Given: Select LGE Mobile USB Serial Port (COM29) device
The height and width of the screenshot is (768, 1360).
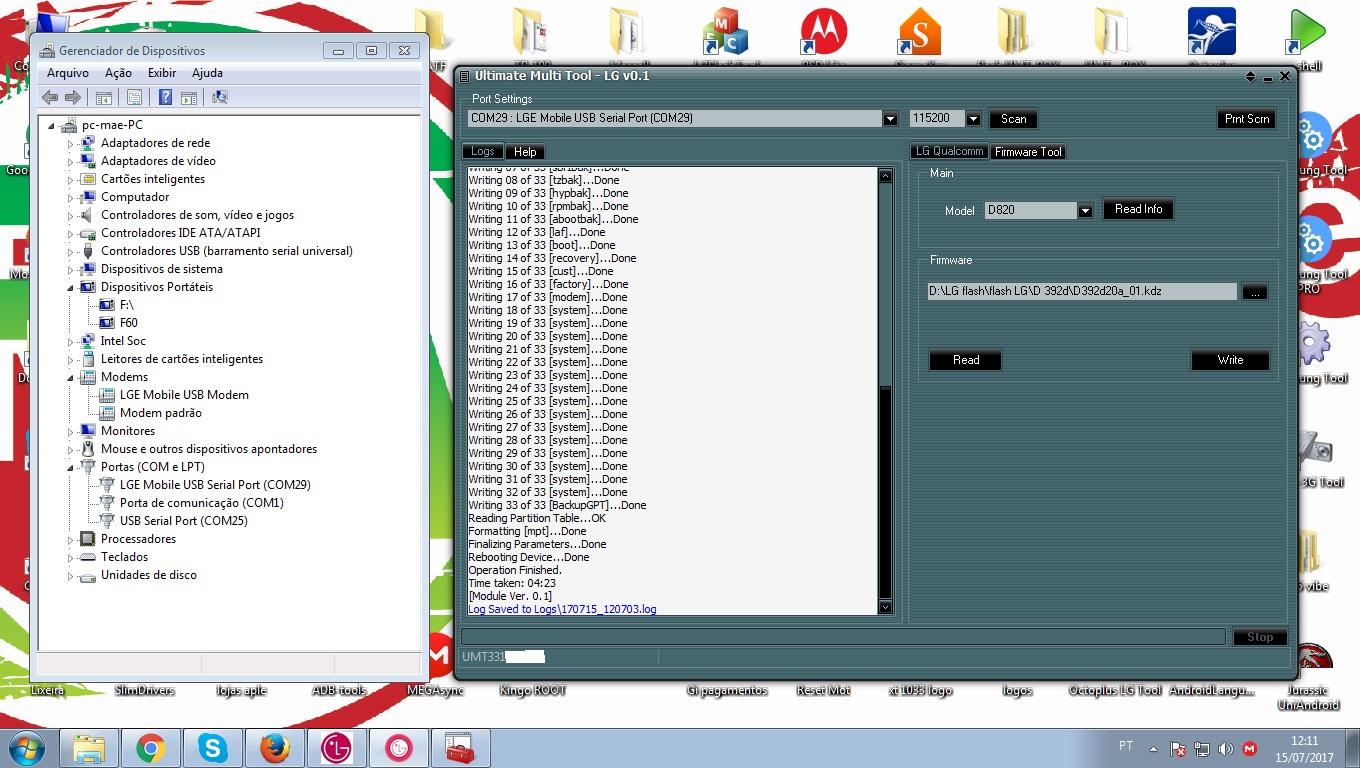Looking at the screenshot, I should pos(215,485).
